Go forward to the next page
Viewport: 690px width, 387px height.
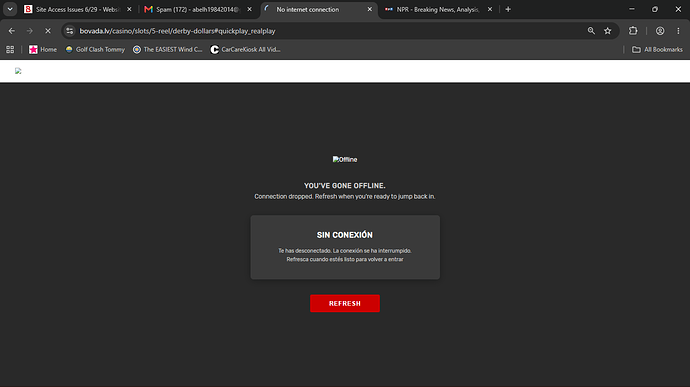(x=29, y=31)
